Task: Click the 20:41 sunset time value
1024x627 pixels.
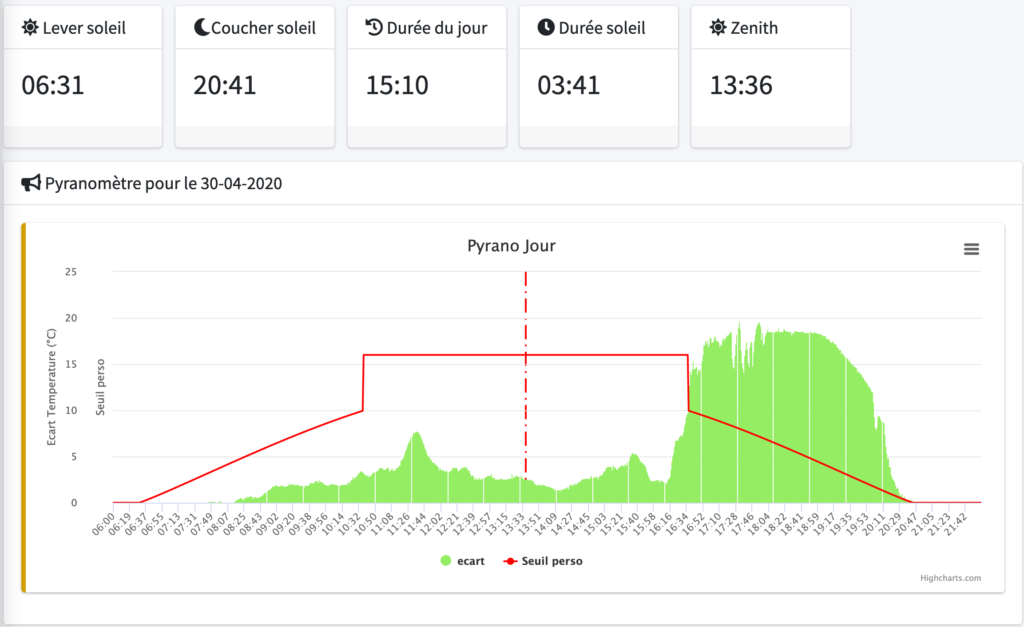Action: (224, 86)
